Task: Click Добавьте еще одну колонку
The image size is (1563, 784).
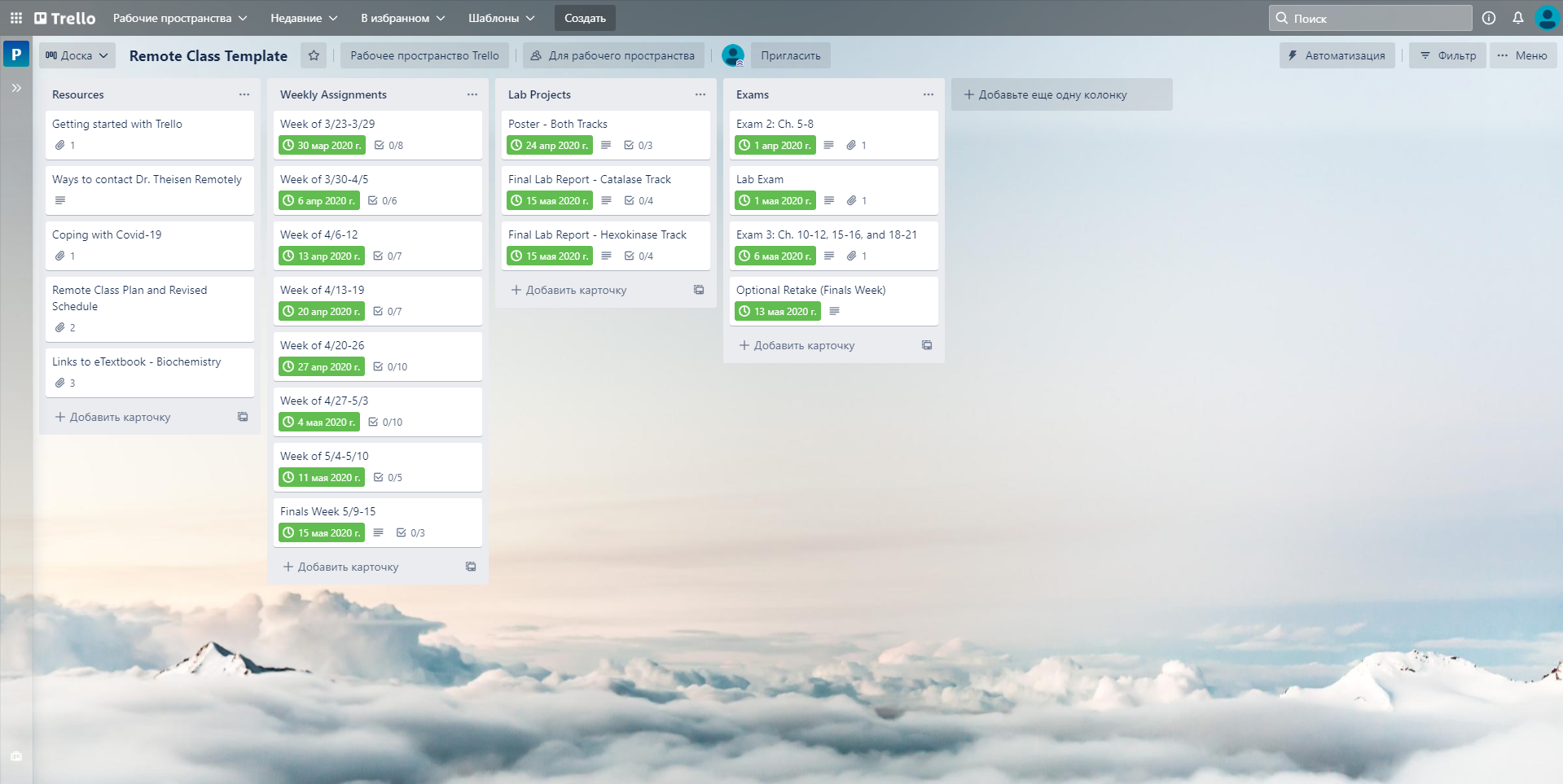Action: tap(1062, 94)
